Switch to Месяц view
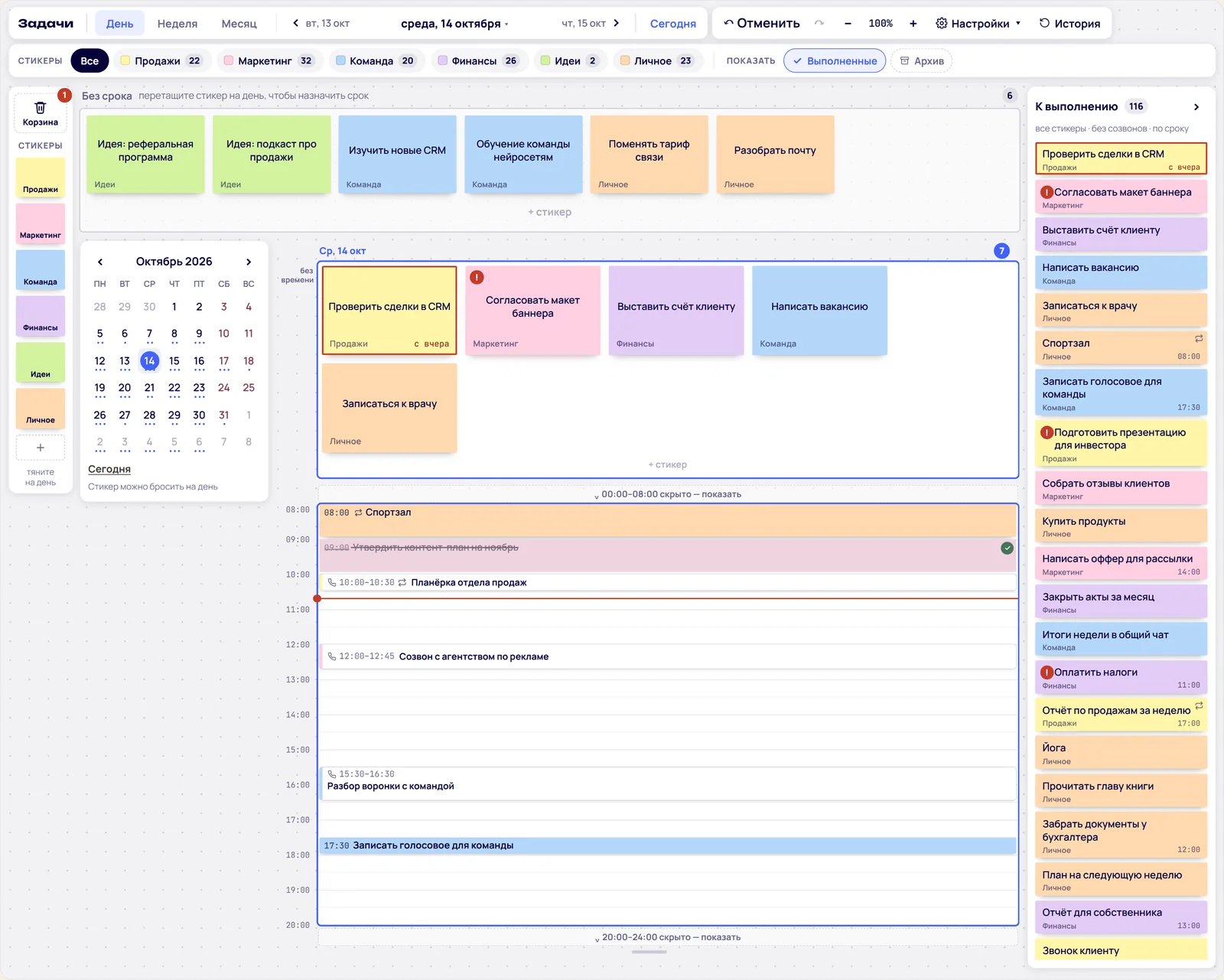The height and width of the screenshot is (980, 1224). pyautogui.click(x=239, y=24)
